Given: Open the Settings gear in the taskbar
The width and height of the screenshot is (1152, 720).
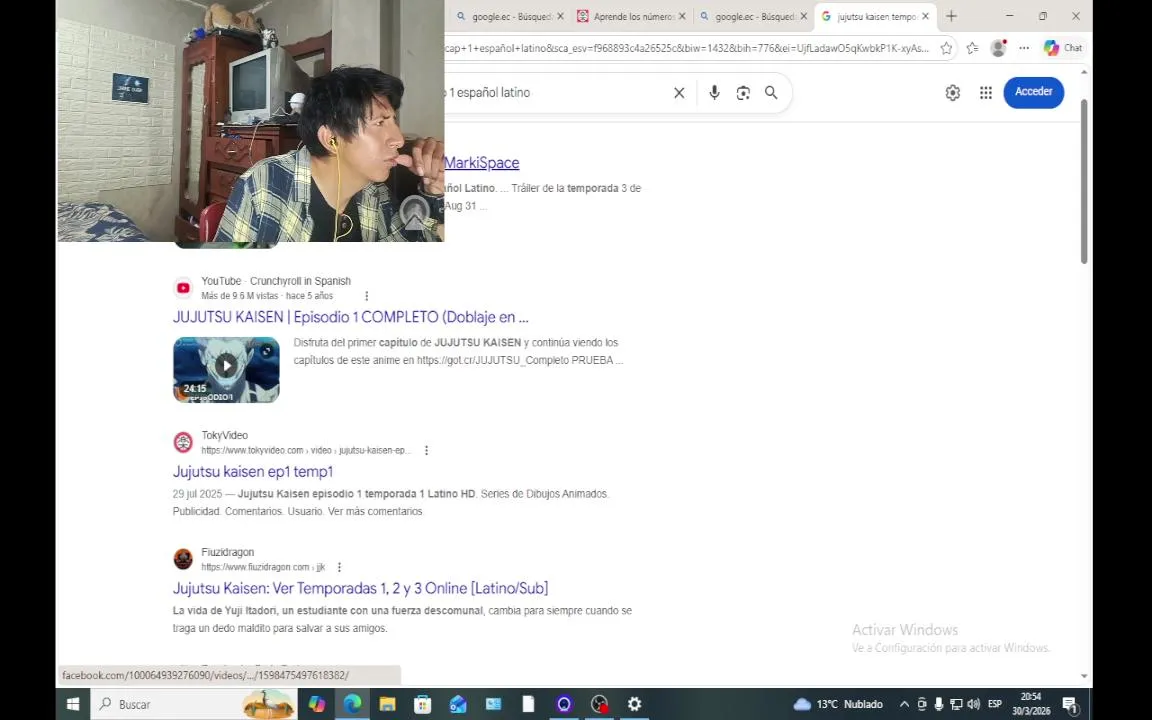Looking at the screenshot, I should pyautogui.click(x=635, y=704).
